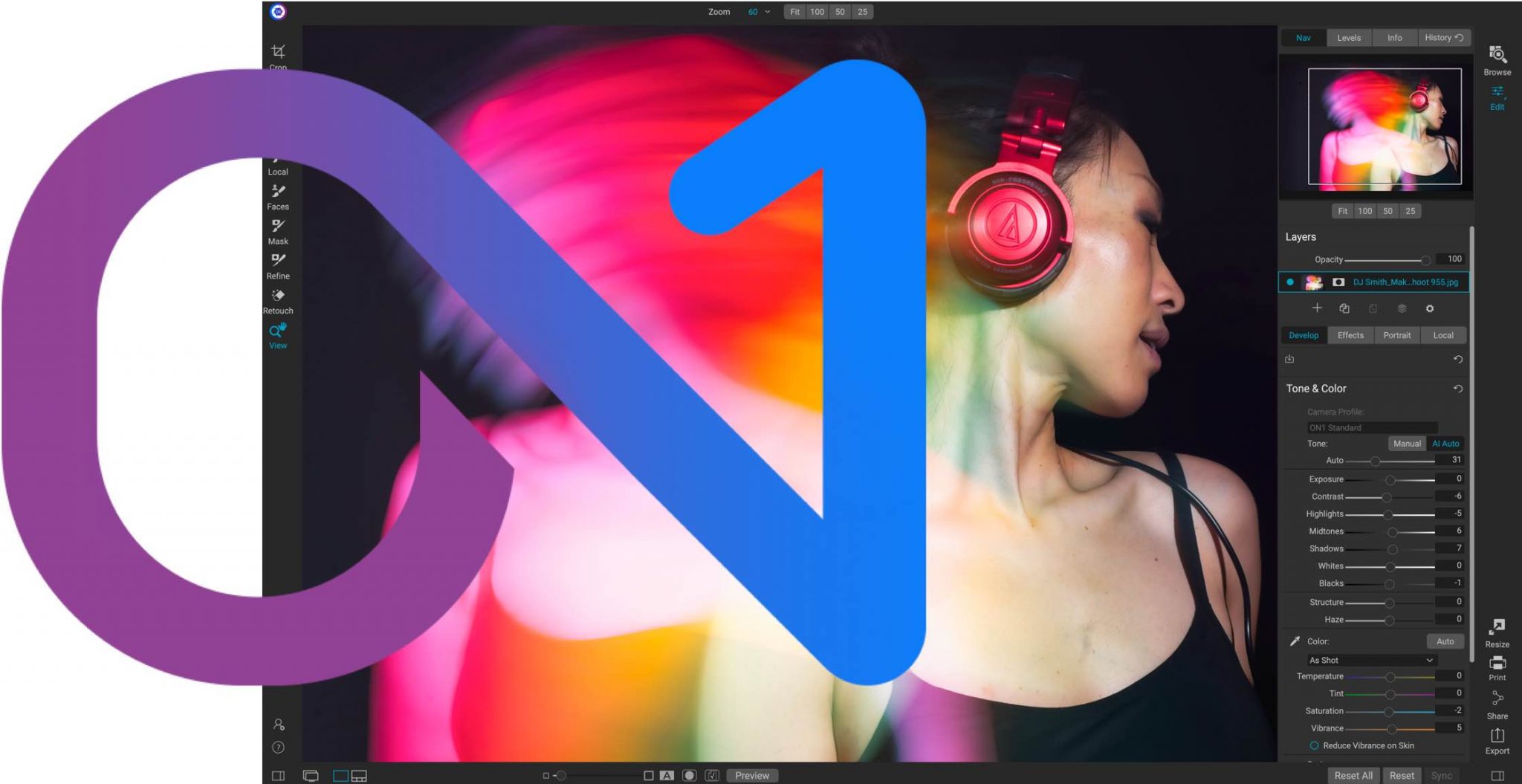Click the Contrast value field

(x=1450, y=496)
